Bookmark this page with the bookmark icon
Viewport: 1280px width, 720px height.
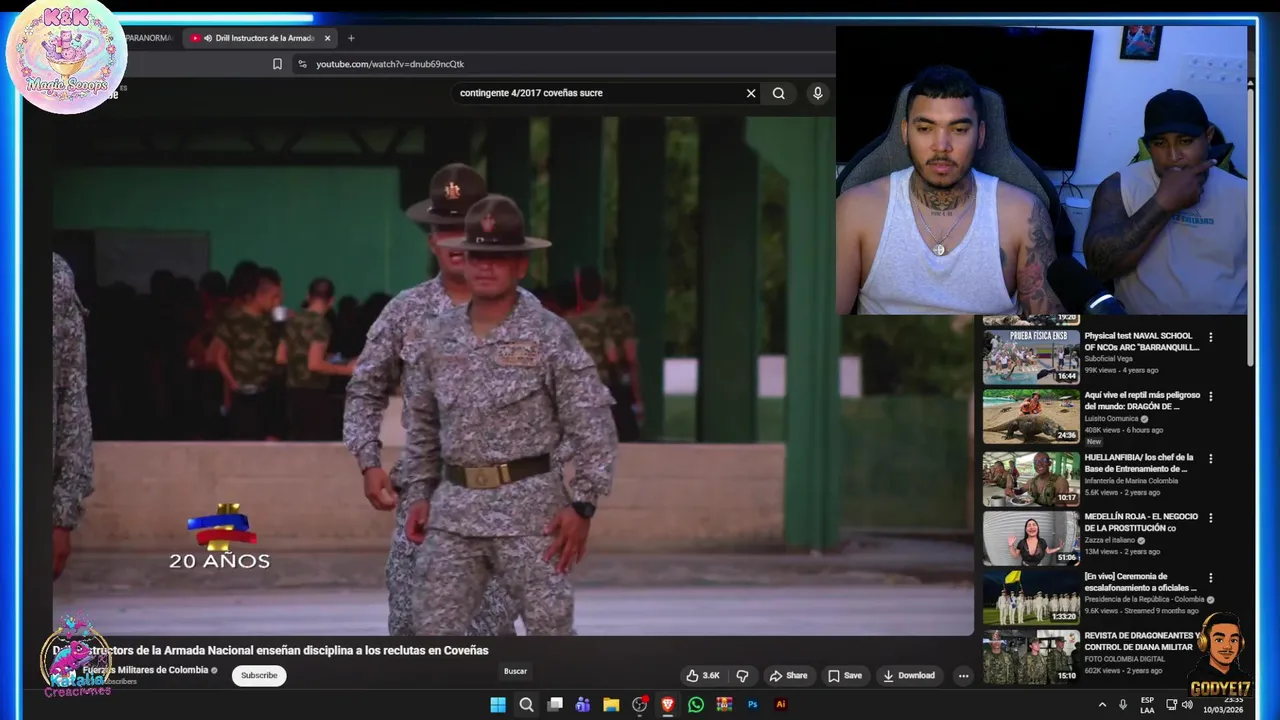[x=277, y=64]
